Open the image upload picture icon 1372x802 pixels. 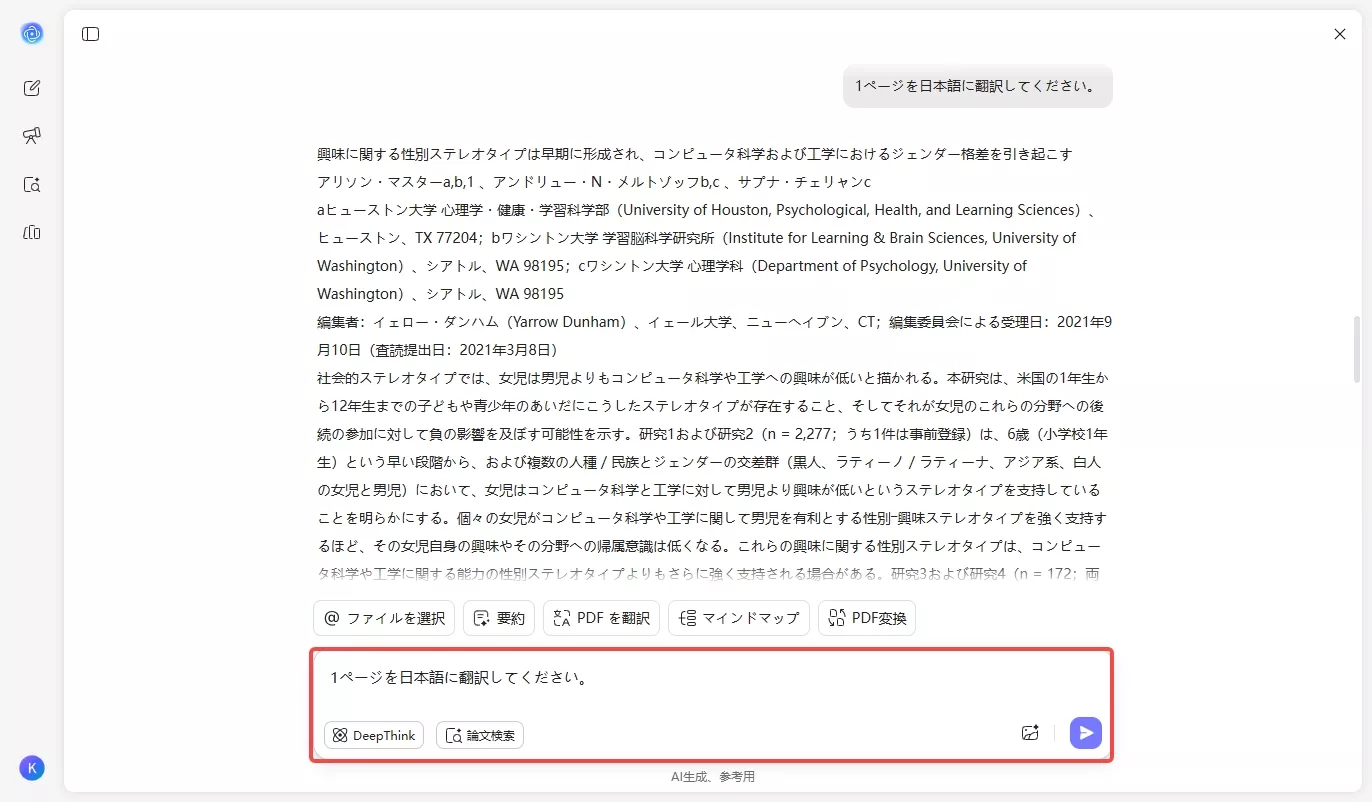coord(1031,733)
